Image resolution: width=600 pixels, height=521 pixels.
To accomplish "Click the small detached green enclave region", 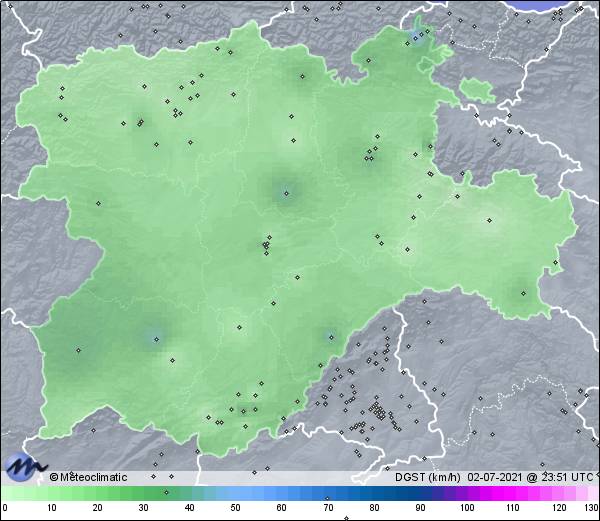I will tap(477, 90).
